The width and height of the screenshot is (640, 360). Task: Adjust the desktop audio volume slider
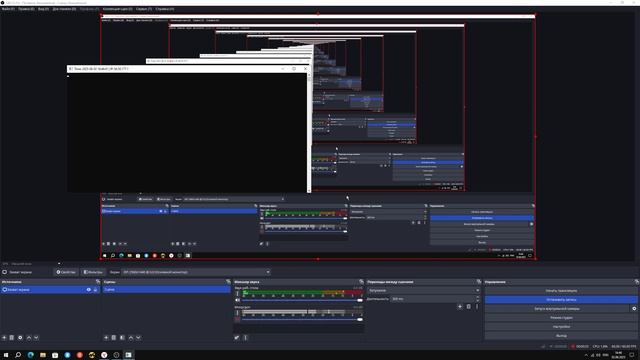pyautogui.click(x=302, y=300)
